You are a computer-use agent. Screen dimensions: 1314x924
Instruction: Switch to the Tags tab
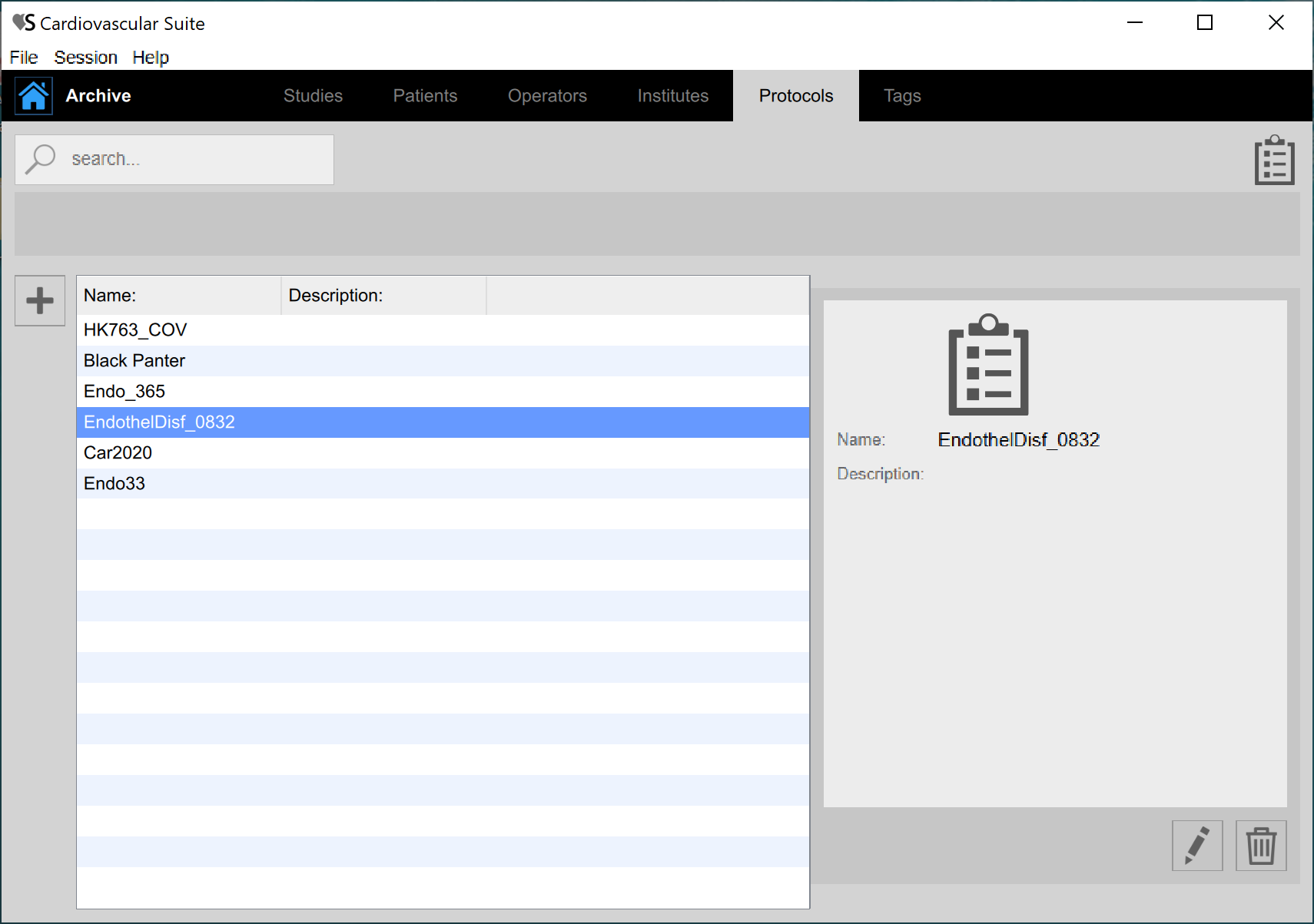coord(901,96)
